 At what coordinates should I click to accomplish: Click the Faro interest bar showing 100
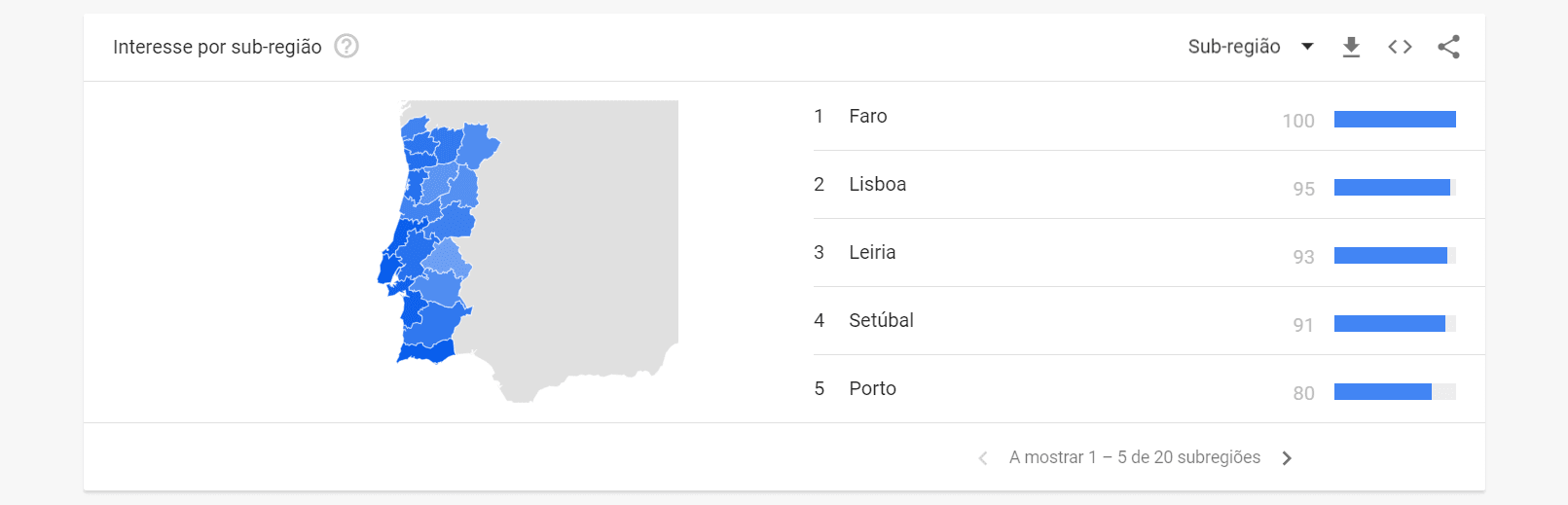[x=1395, y=120]
